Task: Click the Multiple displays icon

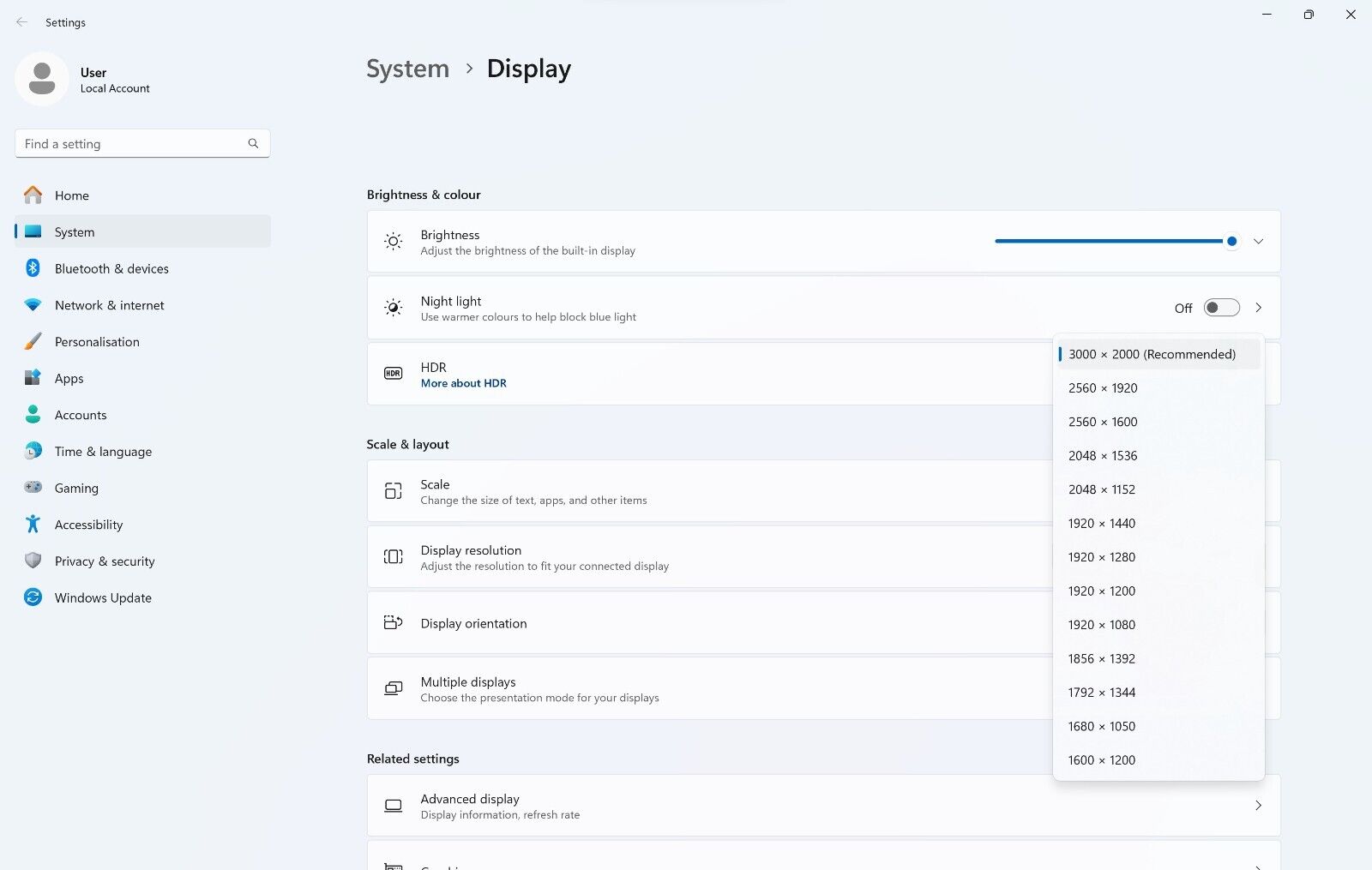Action: click(393, 688)
